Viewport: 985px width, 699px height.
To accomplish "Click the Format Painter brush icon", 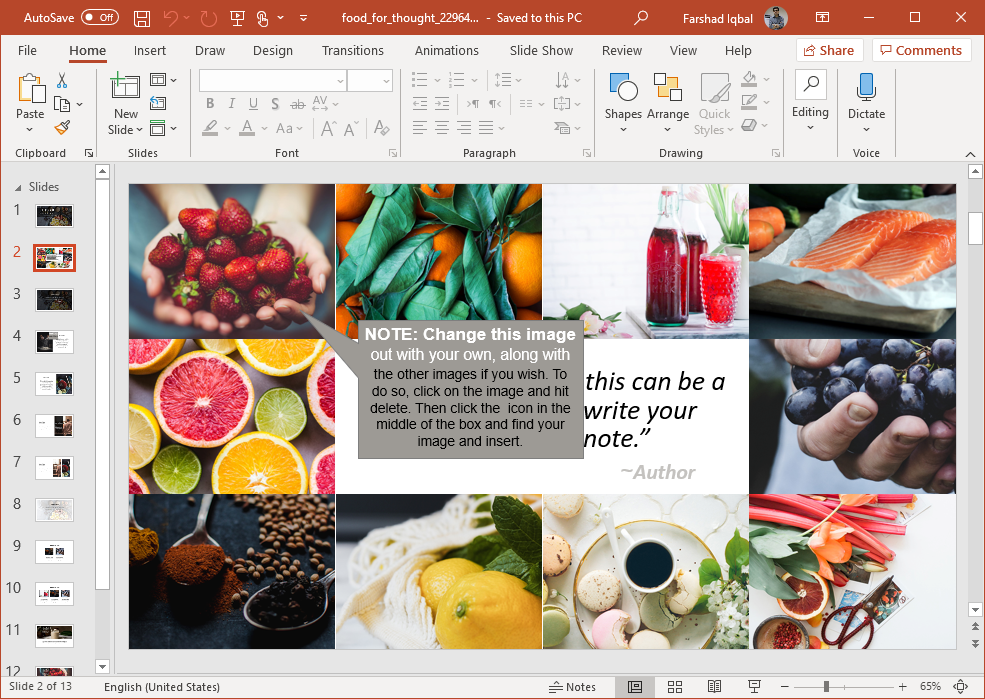I will (x=62, y=127).
